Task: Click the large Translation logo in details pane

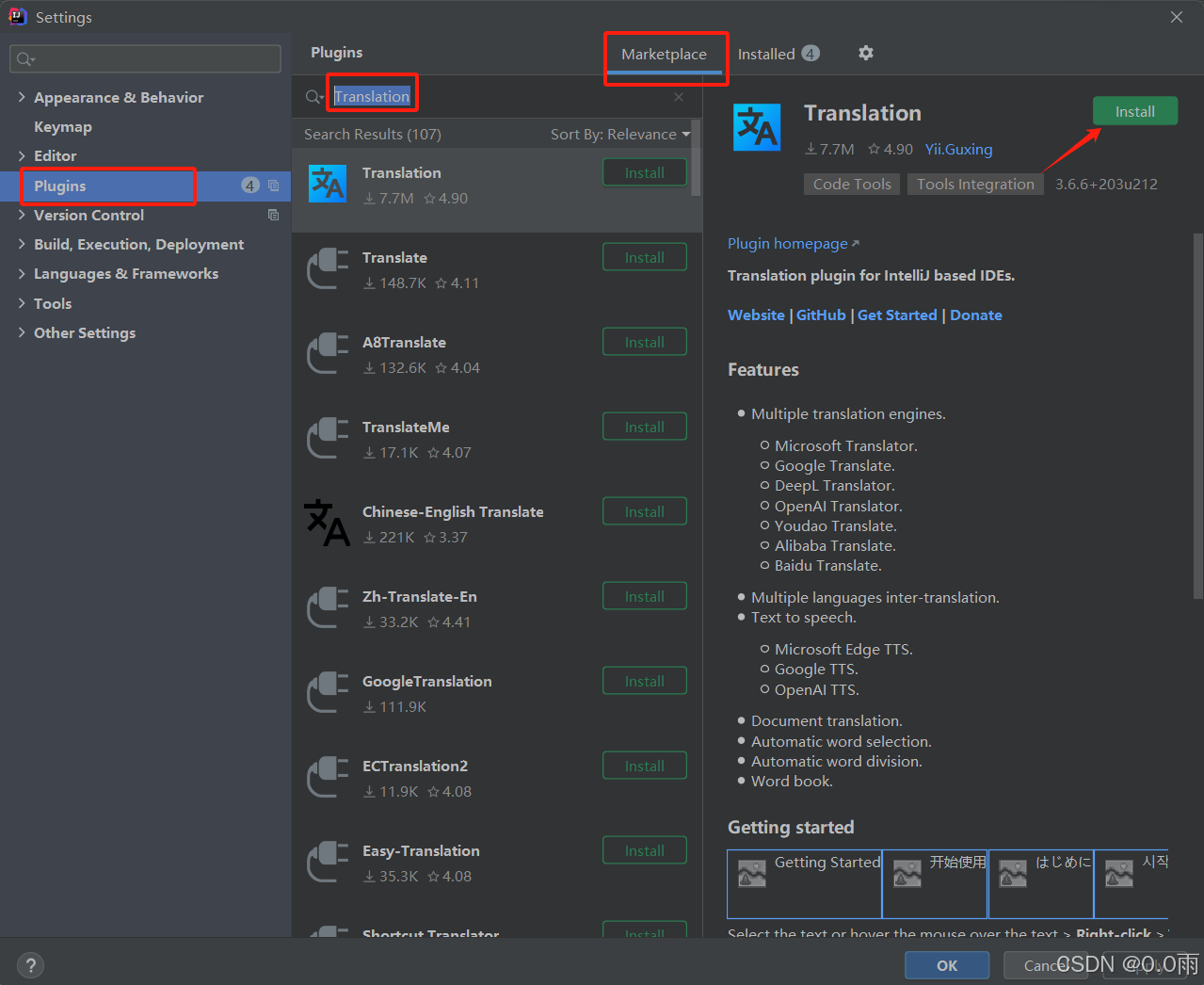Action: (757, 128)
